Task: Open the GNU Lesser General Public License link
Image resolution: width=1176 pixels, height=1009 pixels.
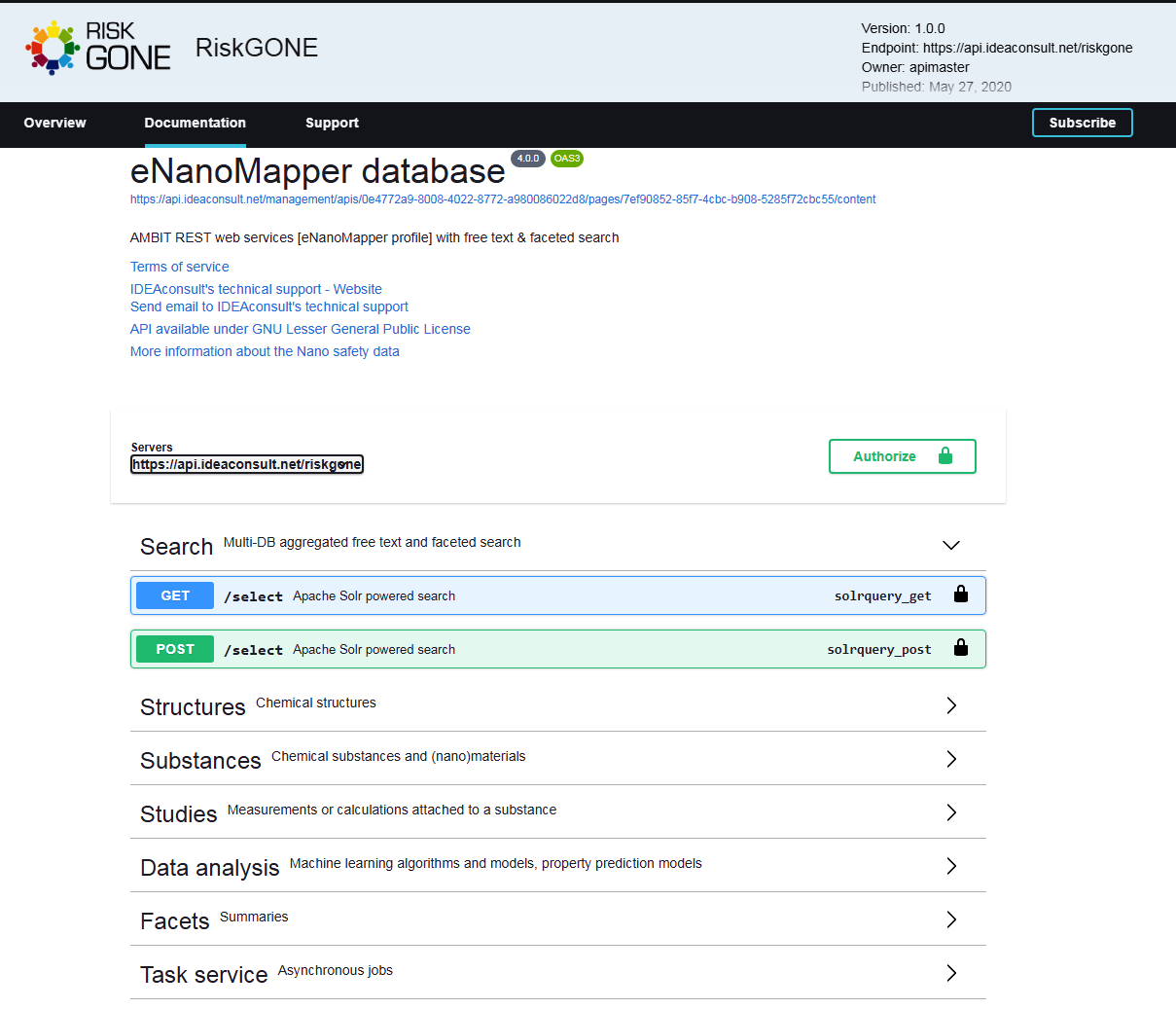Action: coord(300,329)
